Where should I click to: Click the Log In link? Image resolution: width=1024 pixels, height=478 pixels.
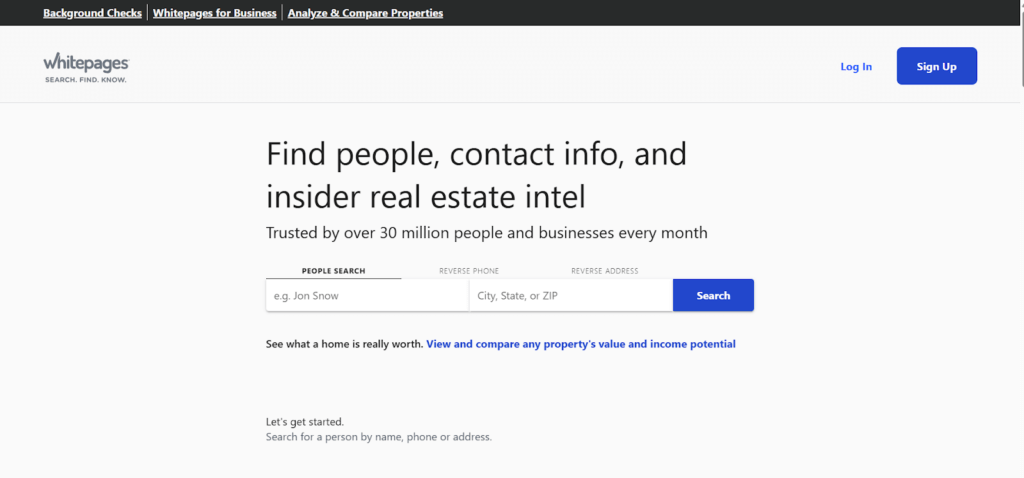856,67
